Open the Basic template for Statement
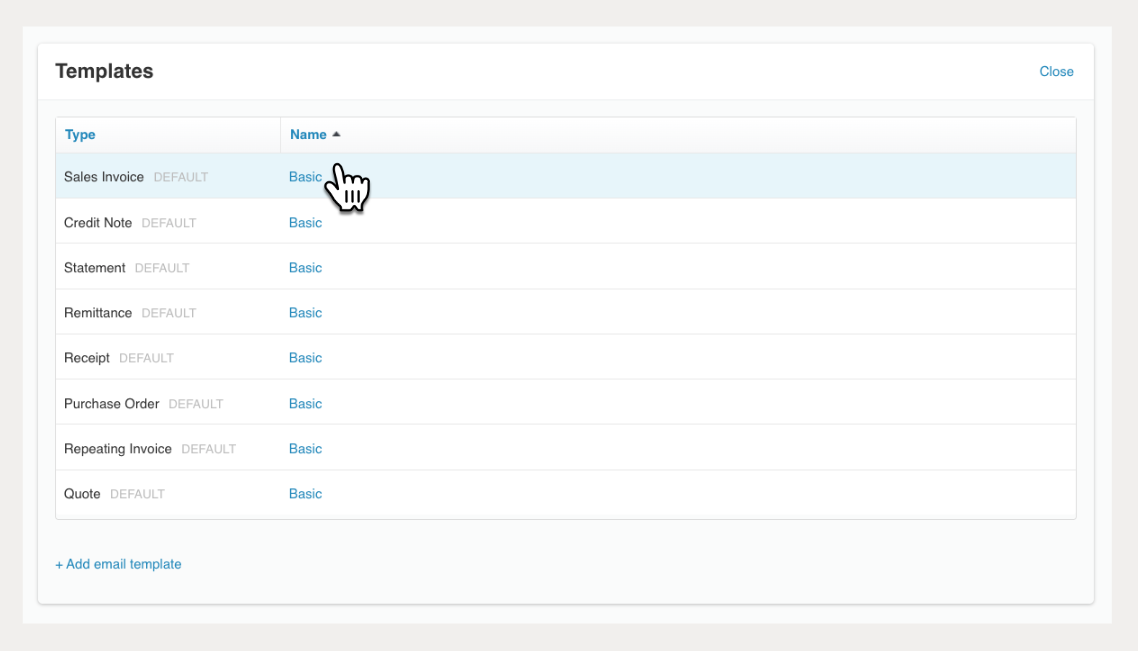Screen dimensions: 1138x651 pyautogui.click(x=305, y=268)
